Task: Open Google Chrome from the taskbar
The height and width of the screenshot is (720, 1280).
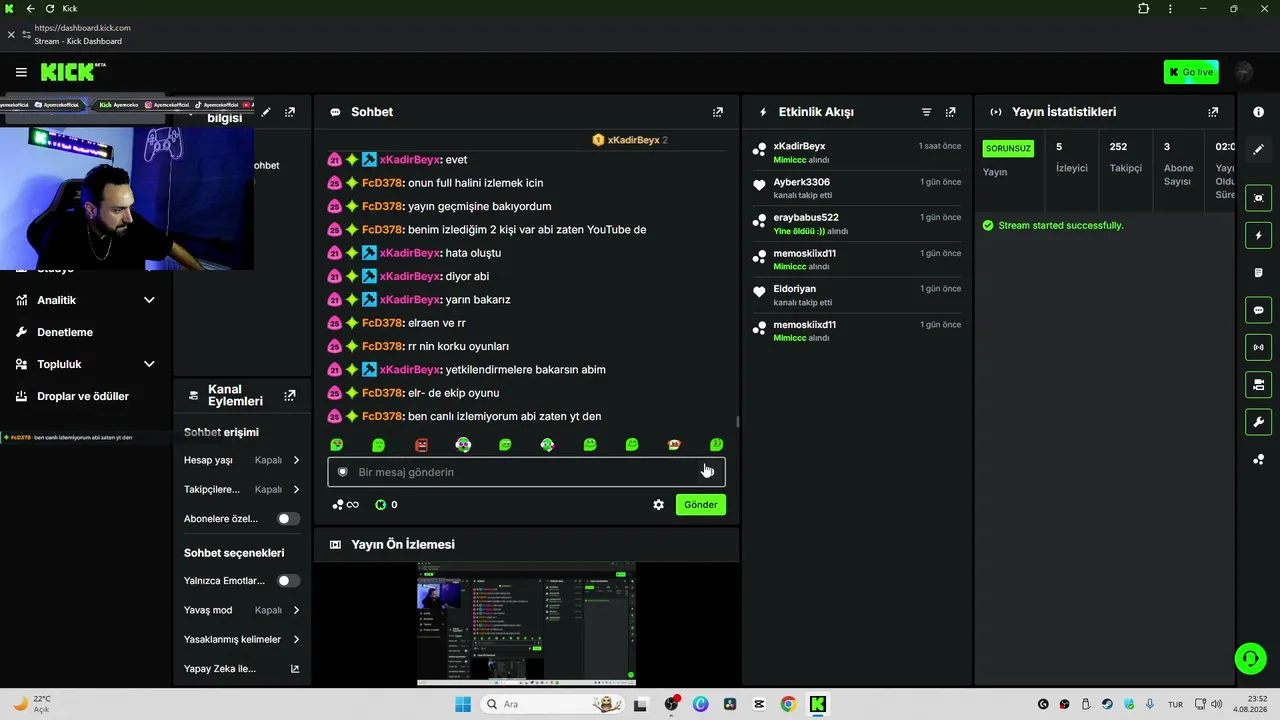Action: point(788,704)
